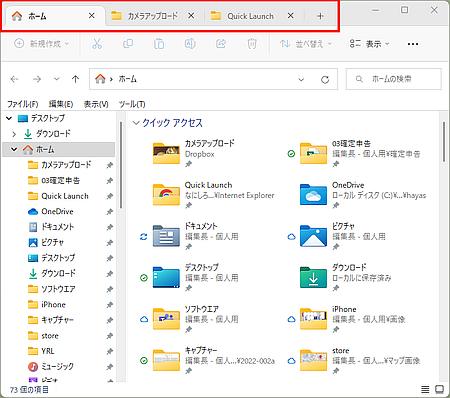Open the ソフトウエア folder in content pane
This screenshot has height=398, width=450.
(166, 319)
